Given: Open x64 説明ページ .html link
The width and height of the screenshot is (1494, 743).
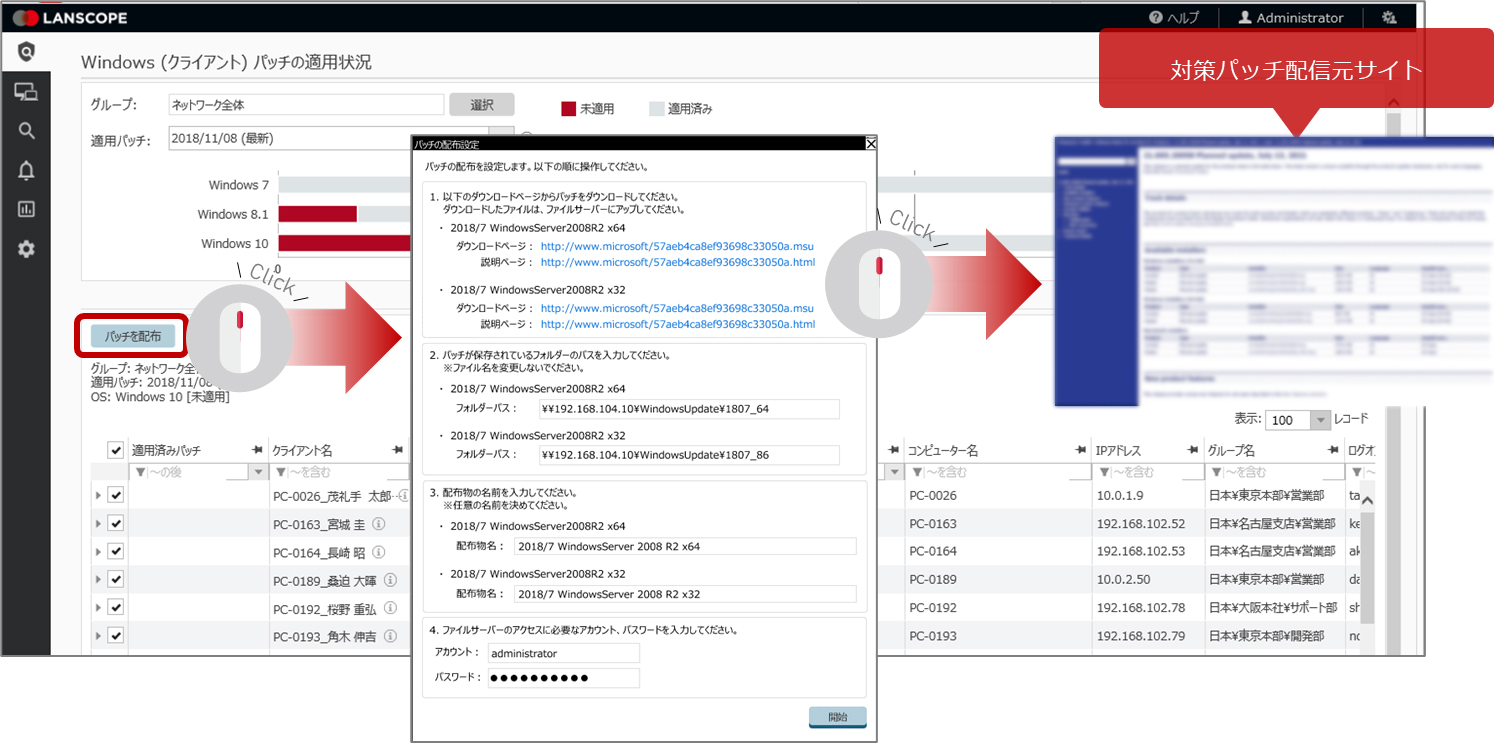Looking at the screenshot, I should [678, 262].
